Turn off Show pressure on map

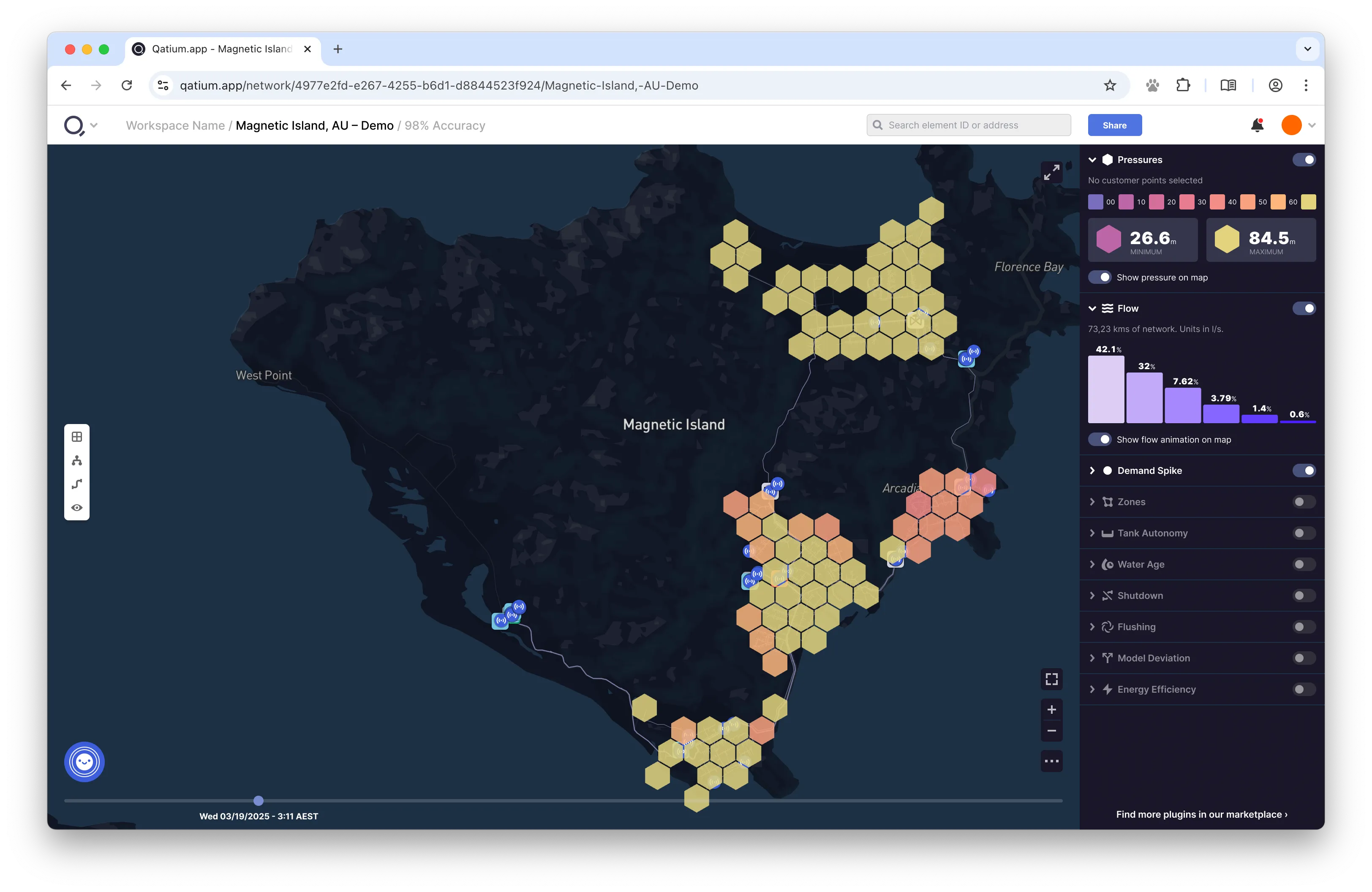pos(1099,277)
